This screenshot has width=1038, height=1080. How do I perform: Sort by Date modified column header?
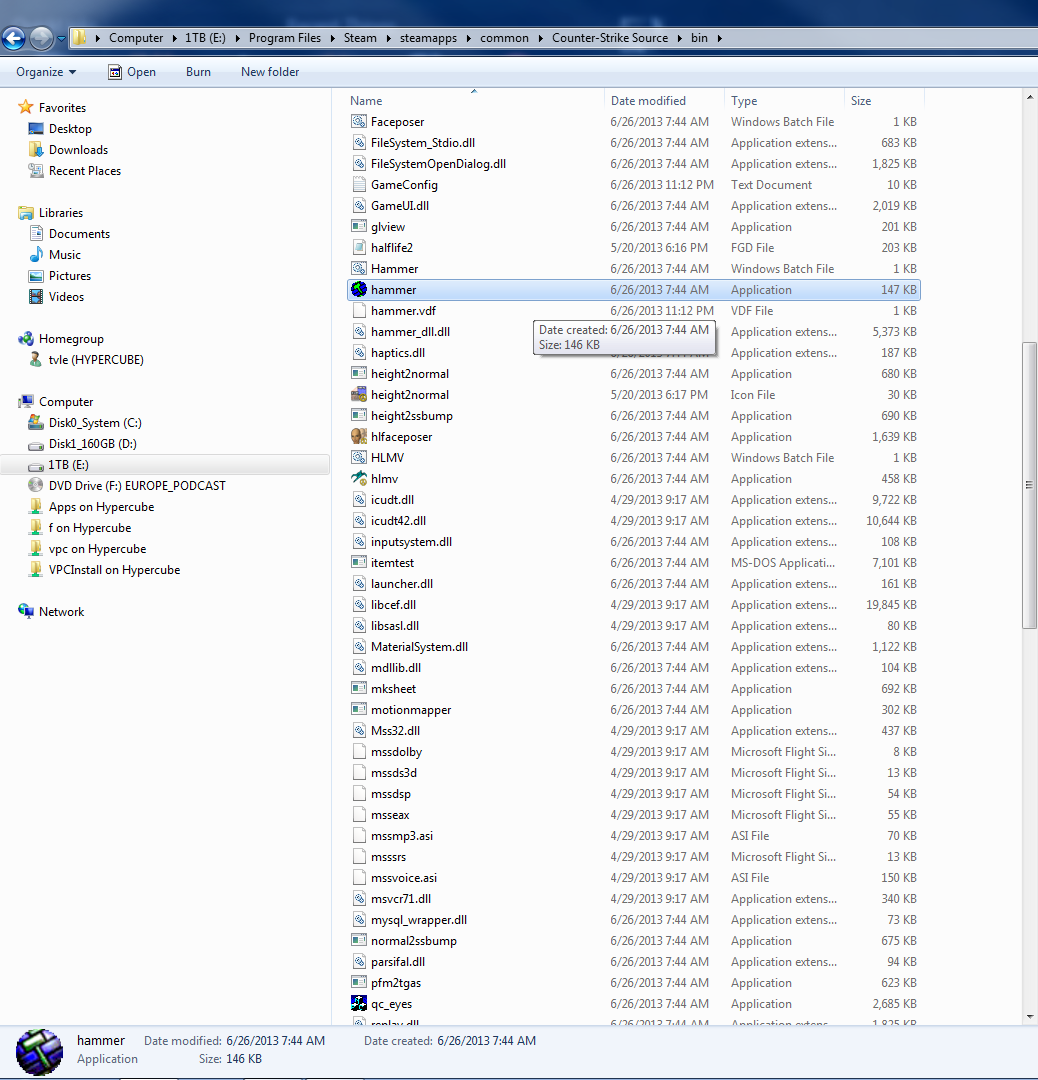pos(664,101)
